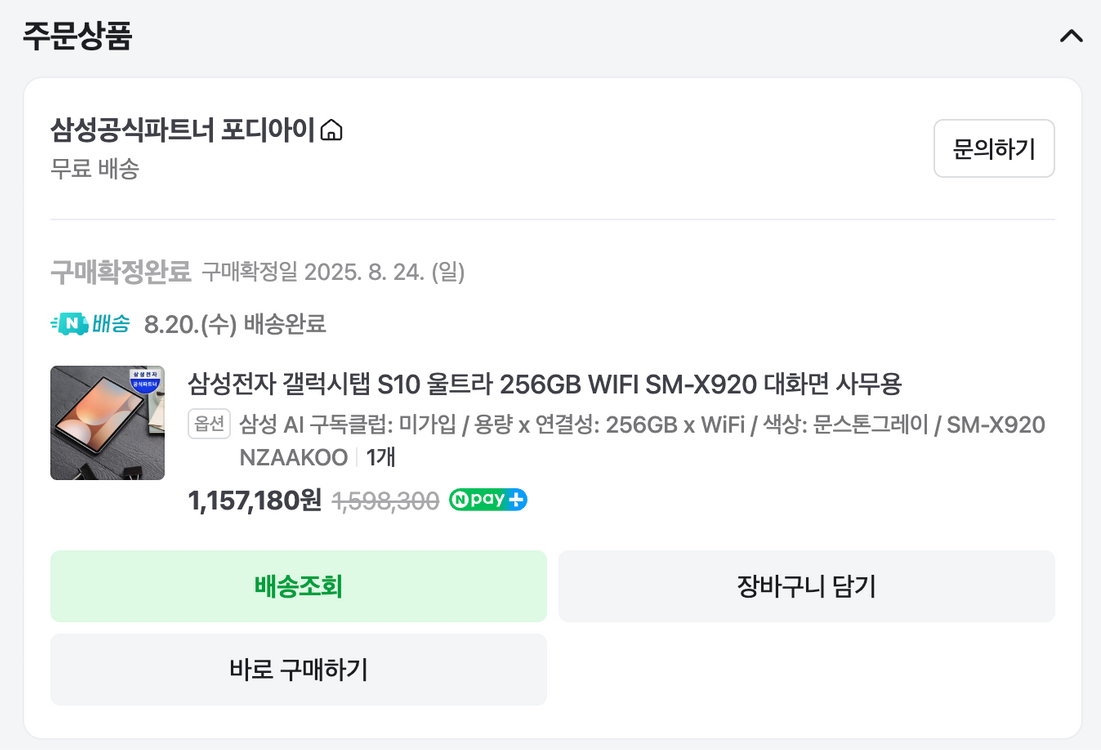Open the store homepage via house icon
The width and height of the screenshot is (1101, 750).
coord(334,130)
